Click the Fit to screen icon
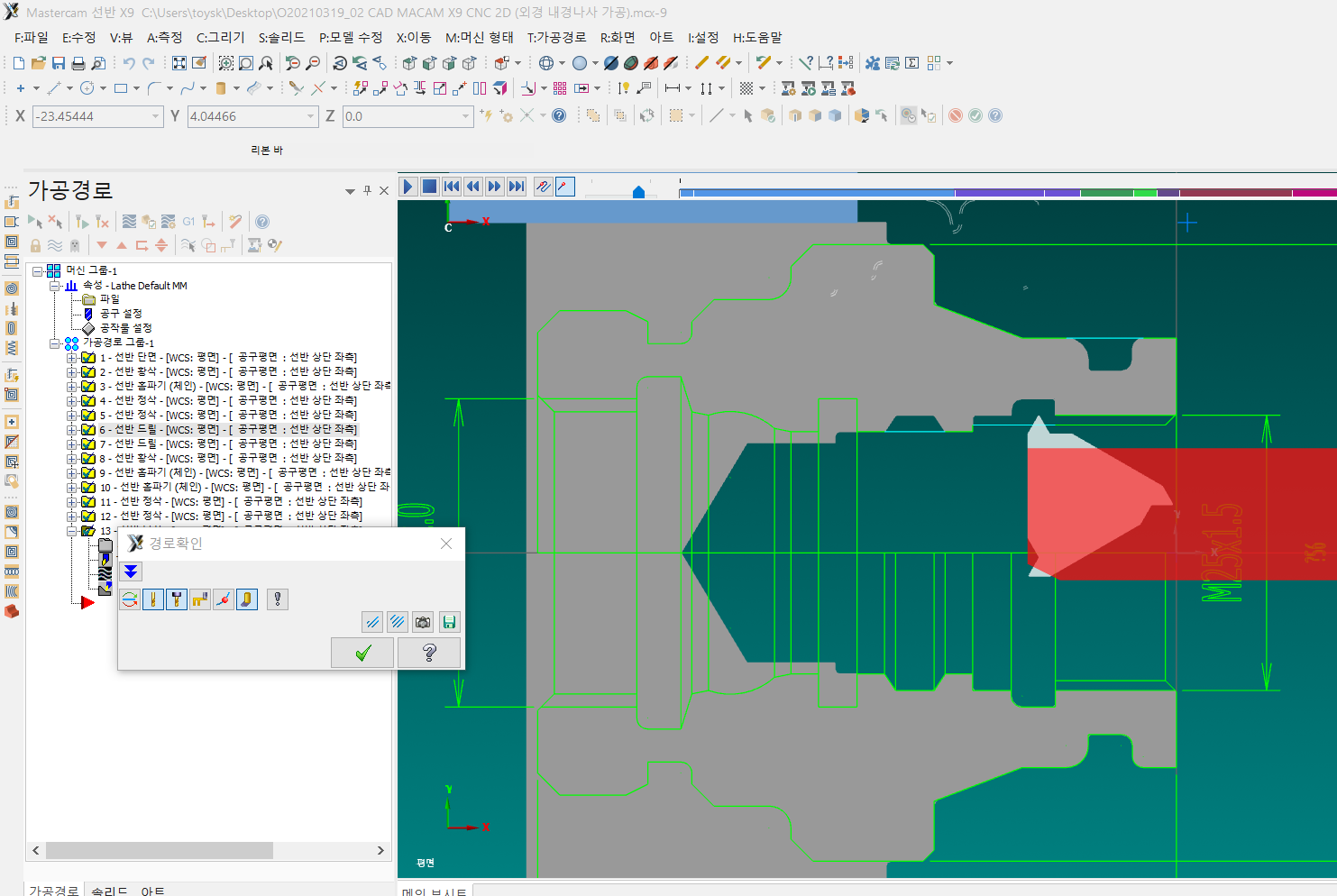Image resolution: width=1337 pixels, height=896 pixels. [179, 63]
